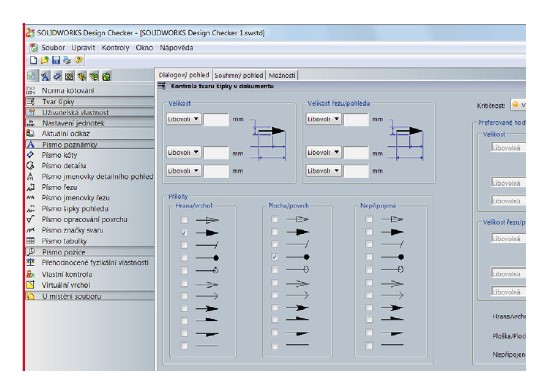Viewport: 552px width, 385px height.
Task: Click the icon beside Virtuální vrchol
Action: 31,285
